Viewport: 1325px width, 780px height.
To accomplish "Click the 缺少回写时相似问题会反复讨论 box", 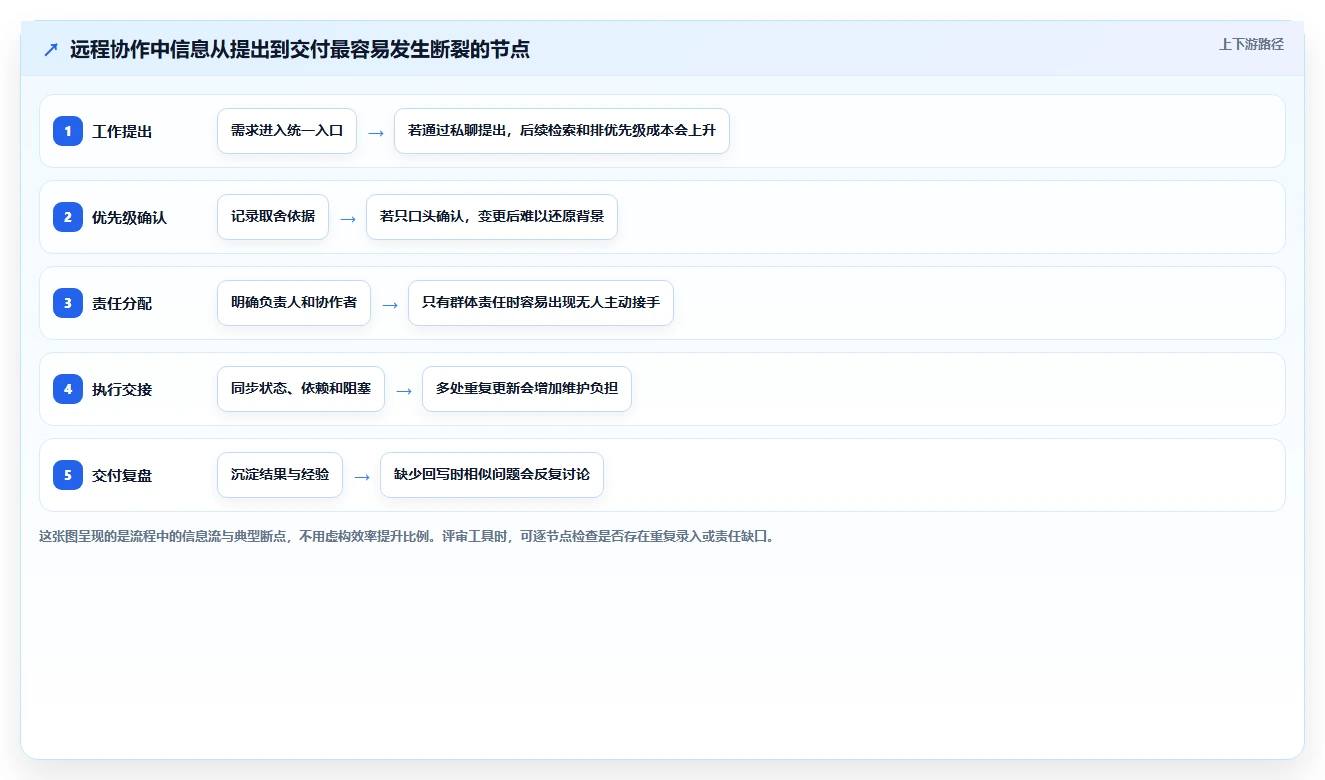I will pyautogui.click(x=492, y=475).
